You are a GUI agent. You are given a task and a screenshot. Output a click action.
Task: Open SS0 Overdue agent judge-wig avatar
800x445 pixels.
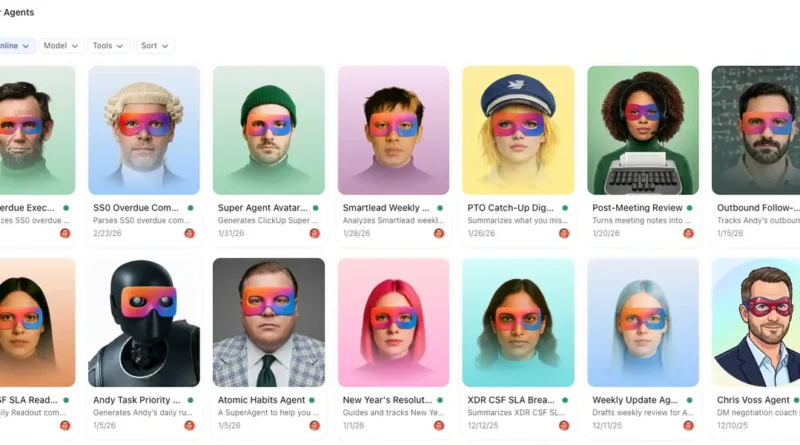pos(144,130)
